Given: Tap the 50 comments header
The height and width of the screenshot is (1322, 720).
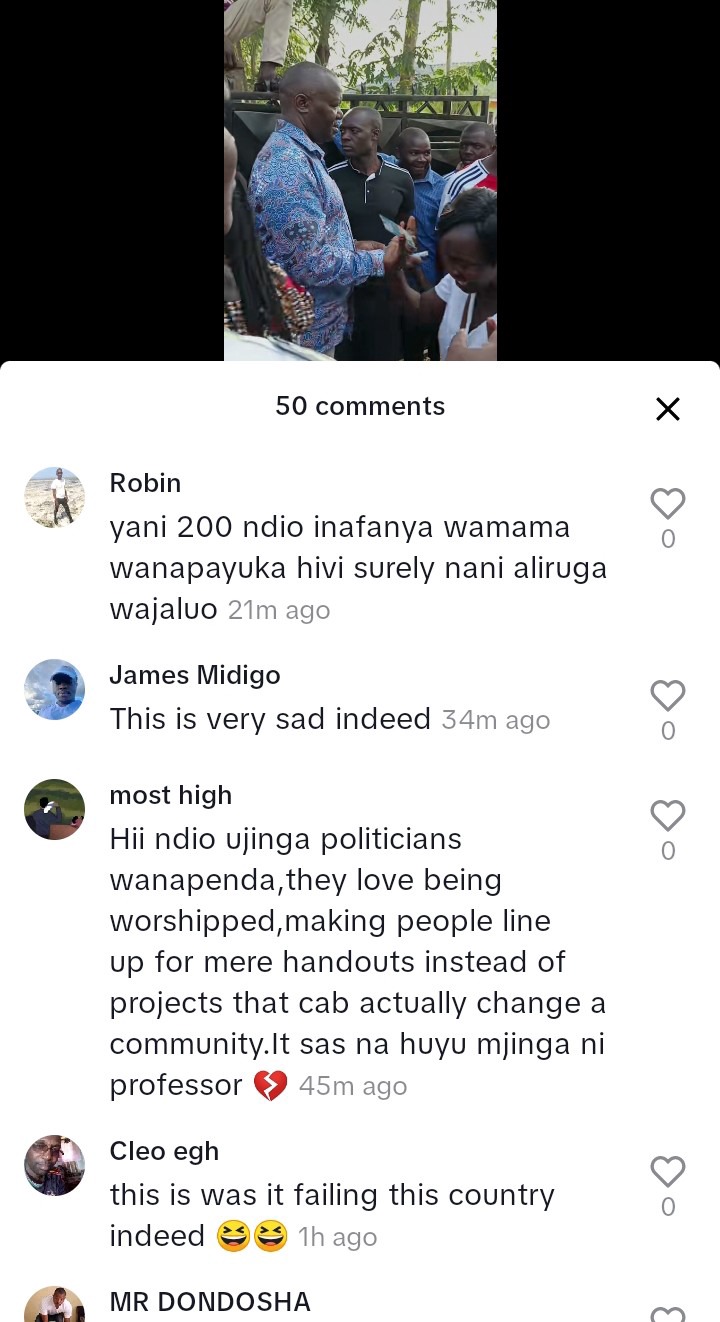Looking at the screenshot, I should click(x=360, y=406).
